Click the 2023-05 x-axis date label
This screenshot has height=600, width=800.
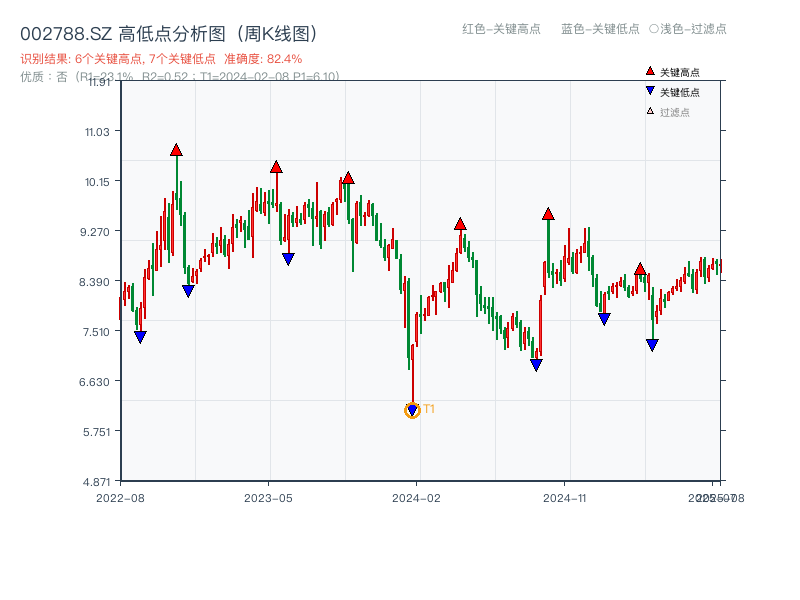[268, 498]
